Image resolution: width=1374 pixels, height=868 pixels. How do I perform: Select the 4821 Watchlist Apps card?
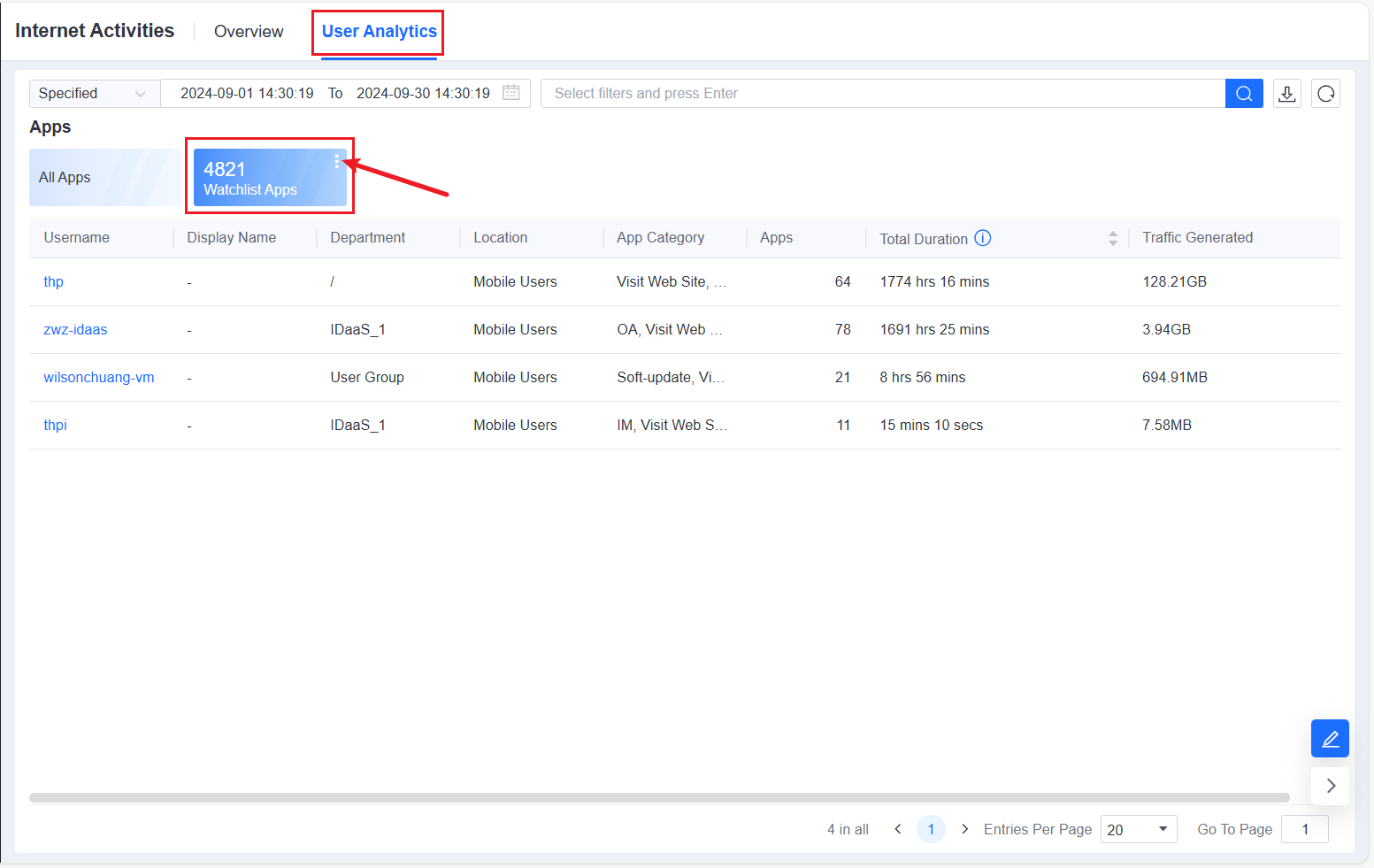[270, 177]
